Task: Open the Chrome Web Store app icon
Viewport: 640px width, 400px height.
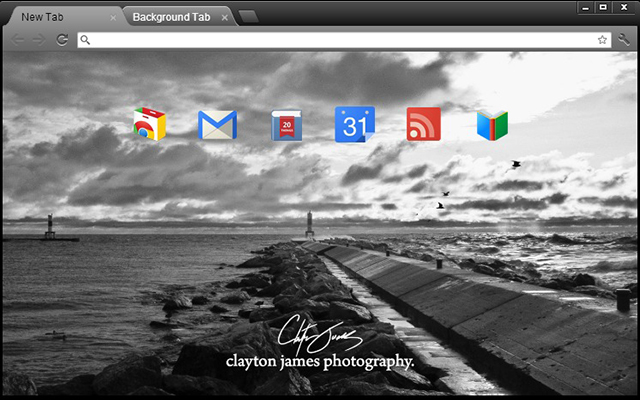Action: (x=150, y=124)
